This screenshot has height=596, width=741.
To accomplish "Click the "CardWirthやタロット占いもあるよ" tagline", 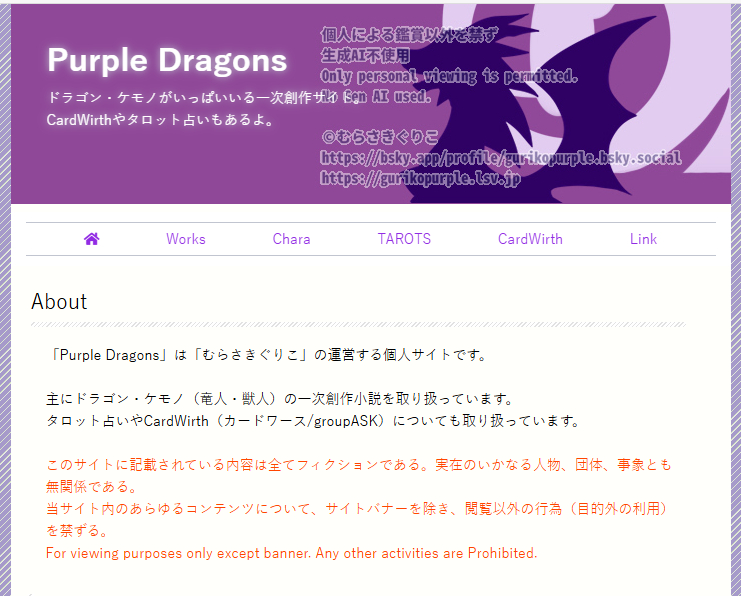I will pos(160,120).
